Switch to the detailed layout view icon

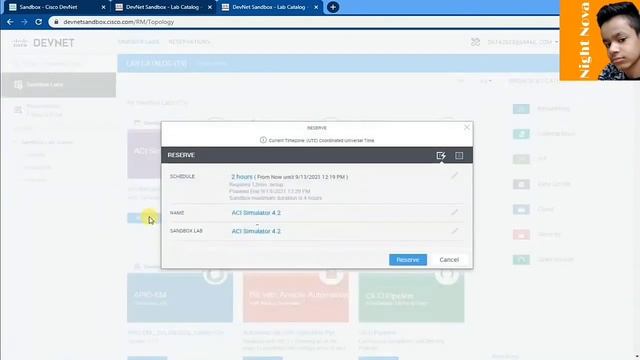(459, 156)
